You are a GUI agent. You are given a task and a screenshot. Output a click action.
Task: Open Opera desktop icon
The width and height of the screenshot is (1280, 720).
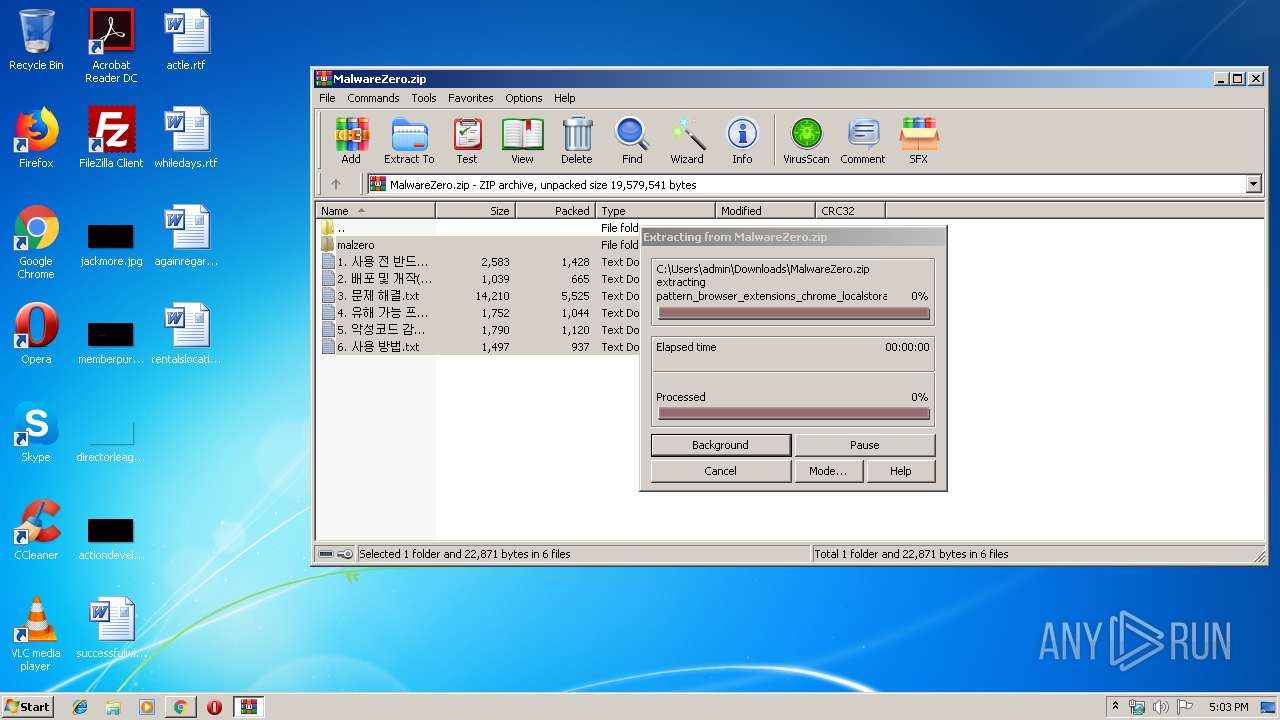tap(36, 334)
